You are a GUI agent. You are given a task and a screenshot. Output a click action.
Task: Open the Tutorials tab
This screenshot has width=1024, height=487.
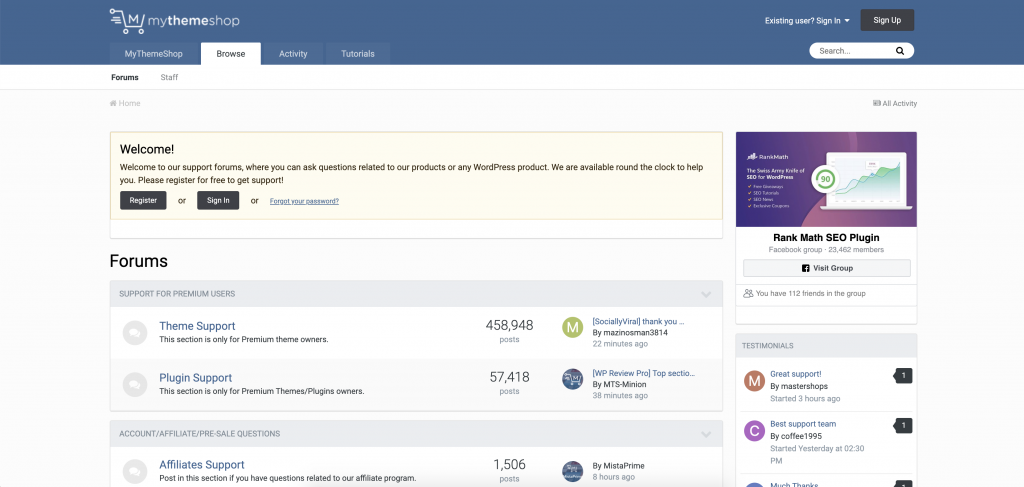coord(358,54)
